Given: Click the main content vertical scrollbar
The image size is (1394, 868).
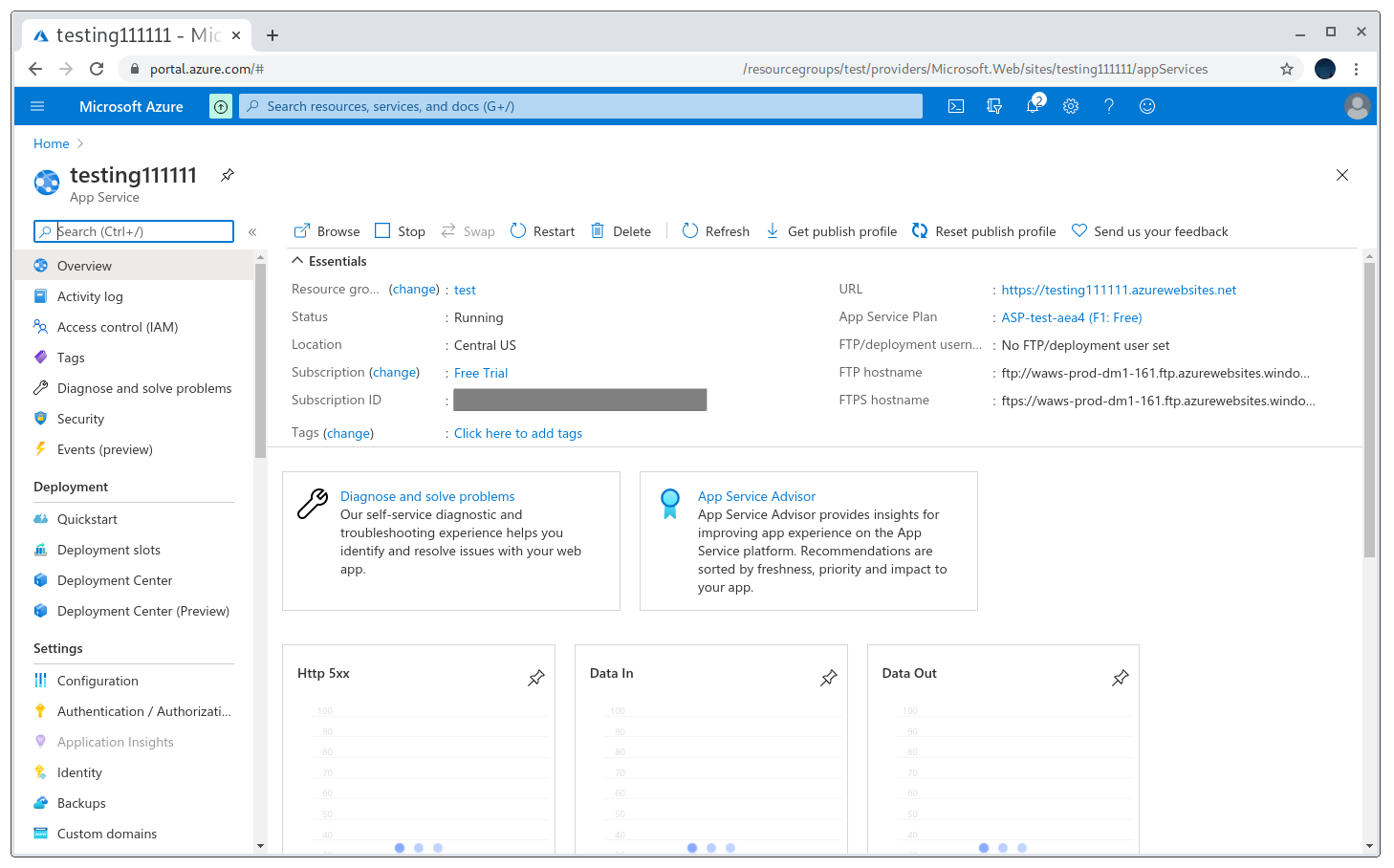Looking at the screenshot, I should pyautogui.click(x=1369, y=411).
